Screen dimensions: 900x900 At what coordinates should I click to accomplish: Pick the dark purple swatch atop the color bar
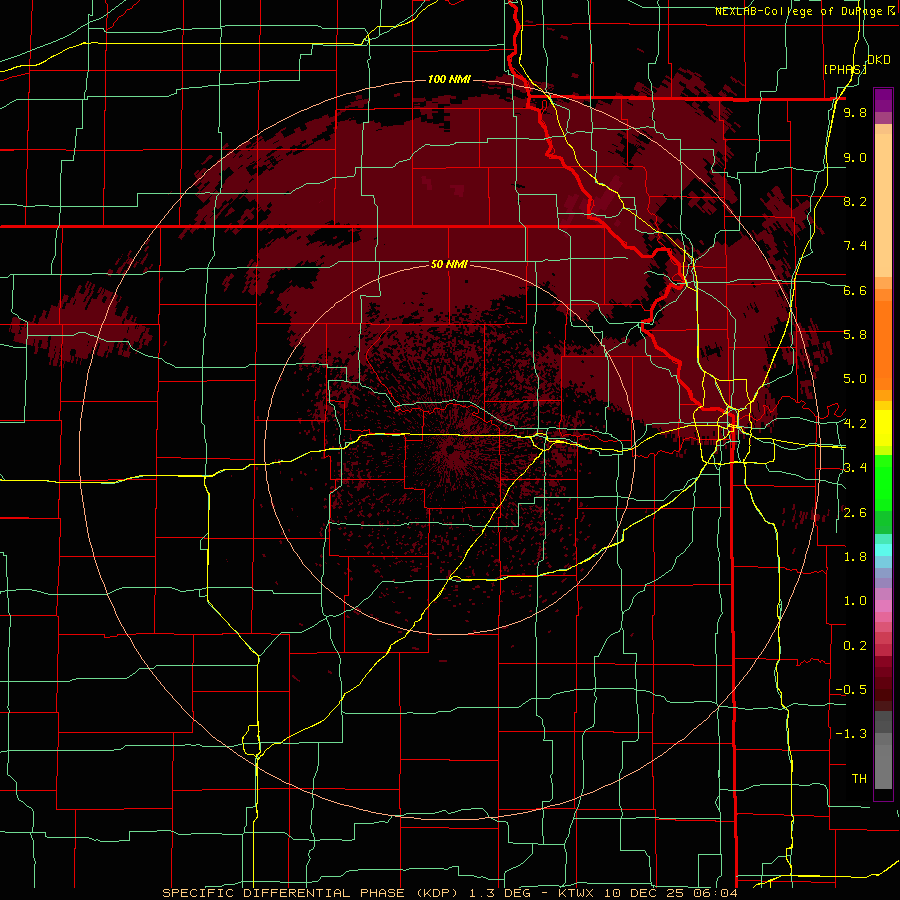(883, 99)
